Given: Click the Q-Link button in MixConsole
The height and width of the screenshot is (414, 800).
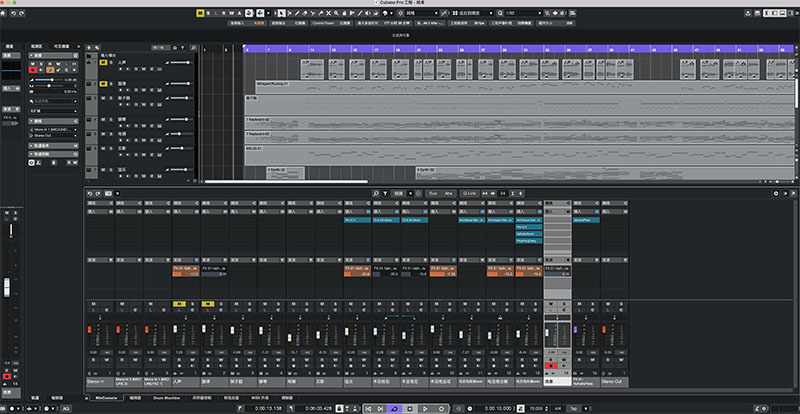Looking at the screenshot, I should click(x=469, y=193).
